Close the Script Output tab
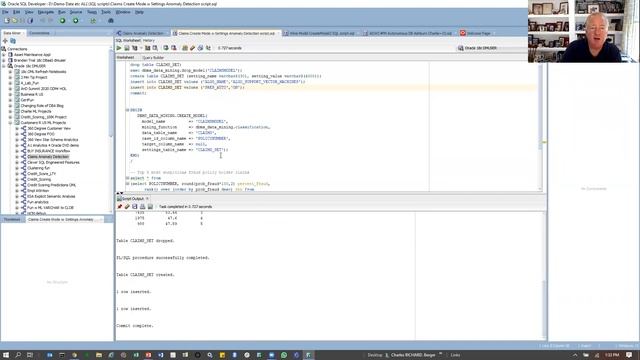This screenshot has width=640, height=360. tap(147, 199)
